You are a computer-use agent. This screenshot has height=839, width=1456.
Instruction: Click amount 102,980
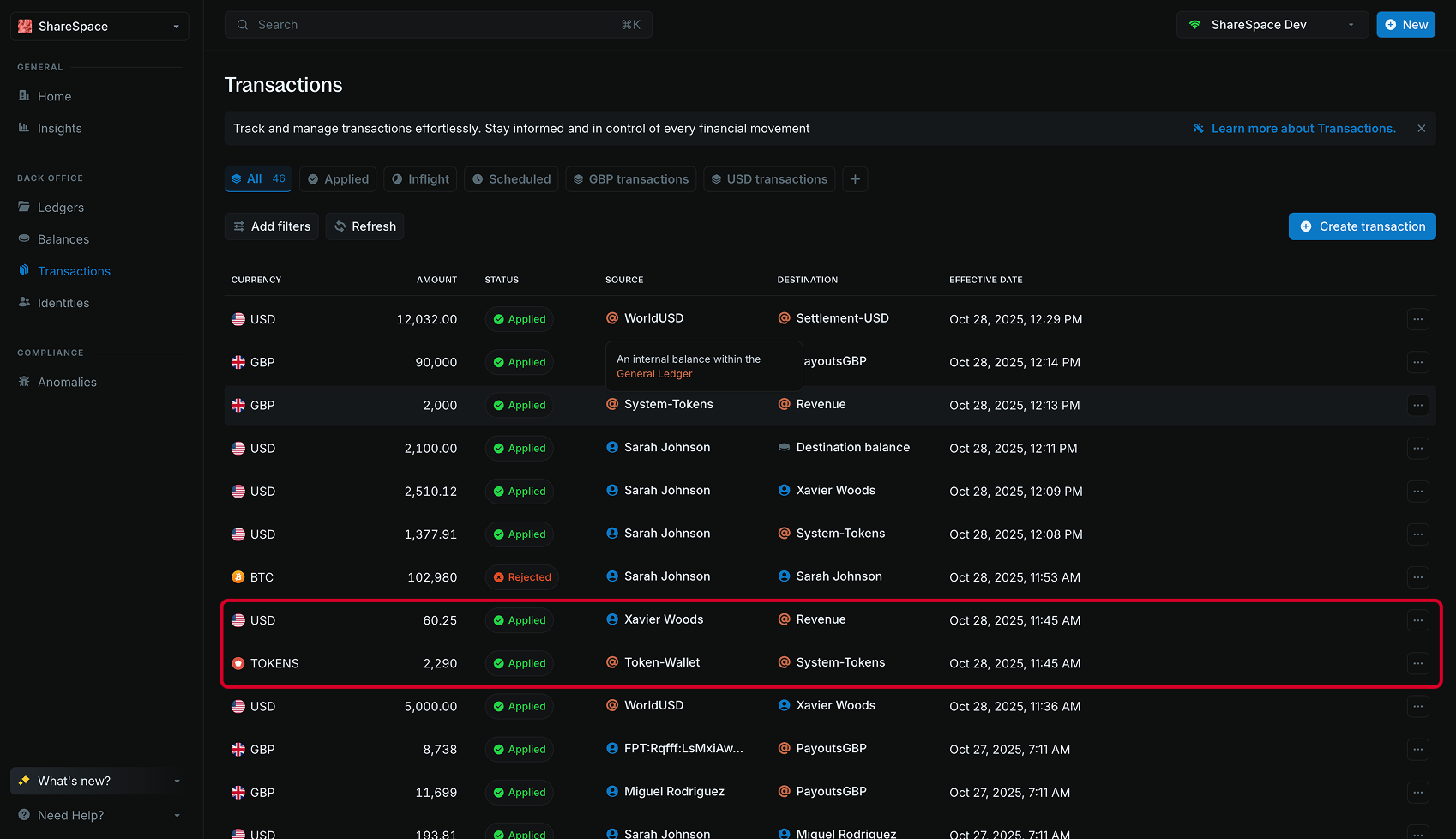coord(432,577)
